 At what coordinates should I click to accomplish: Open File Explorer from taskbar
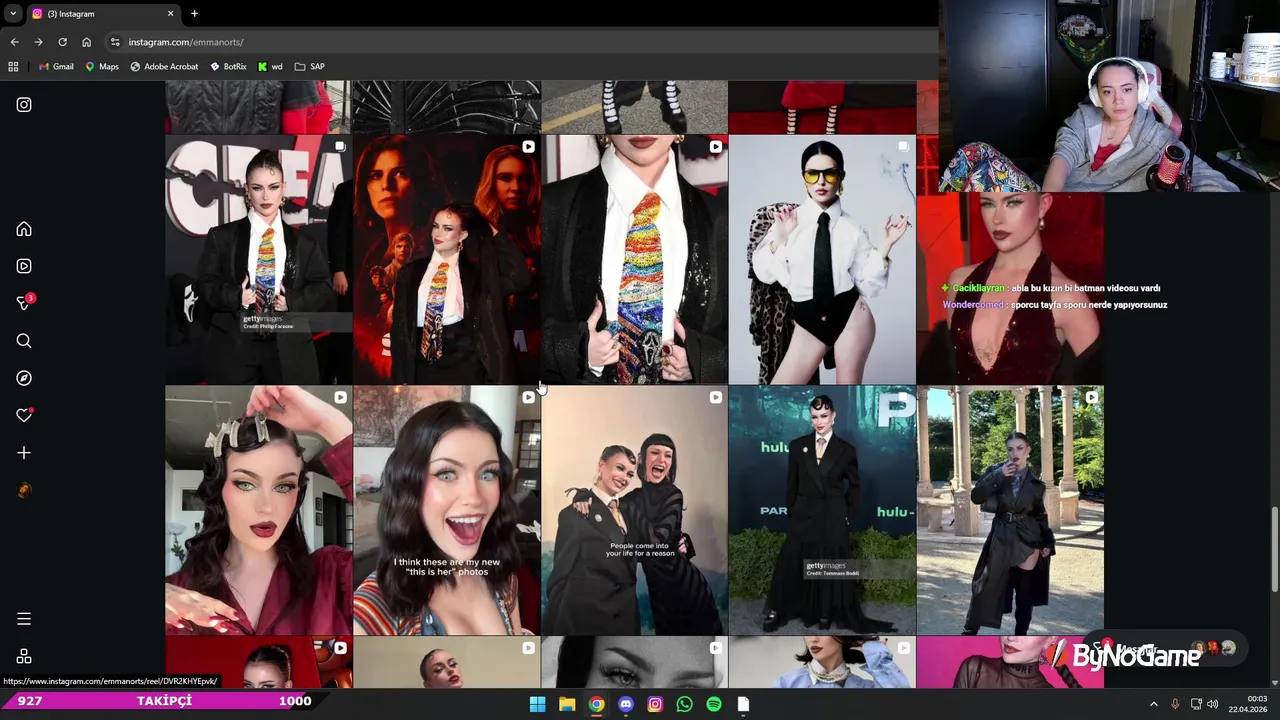pyautogui.click(x=567, y=704)
